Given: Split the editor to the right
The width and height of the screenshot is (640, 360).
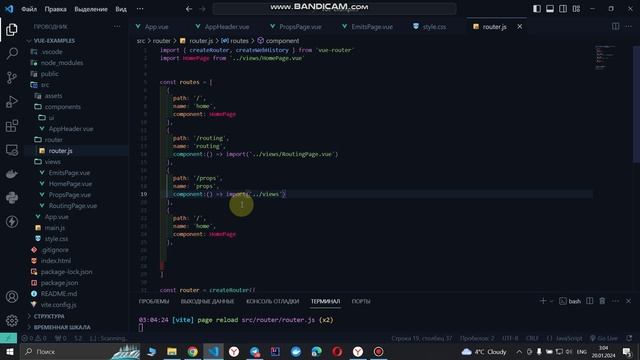Looking at the screenshot, I should tap(615, 27).
